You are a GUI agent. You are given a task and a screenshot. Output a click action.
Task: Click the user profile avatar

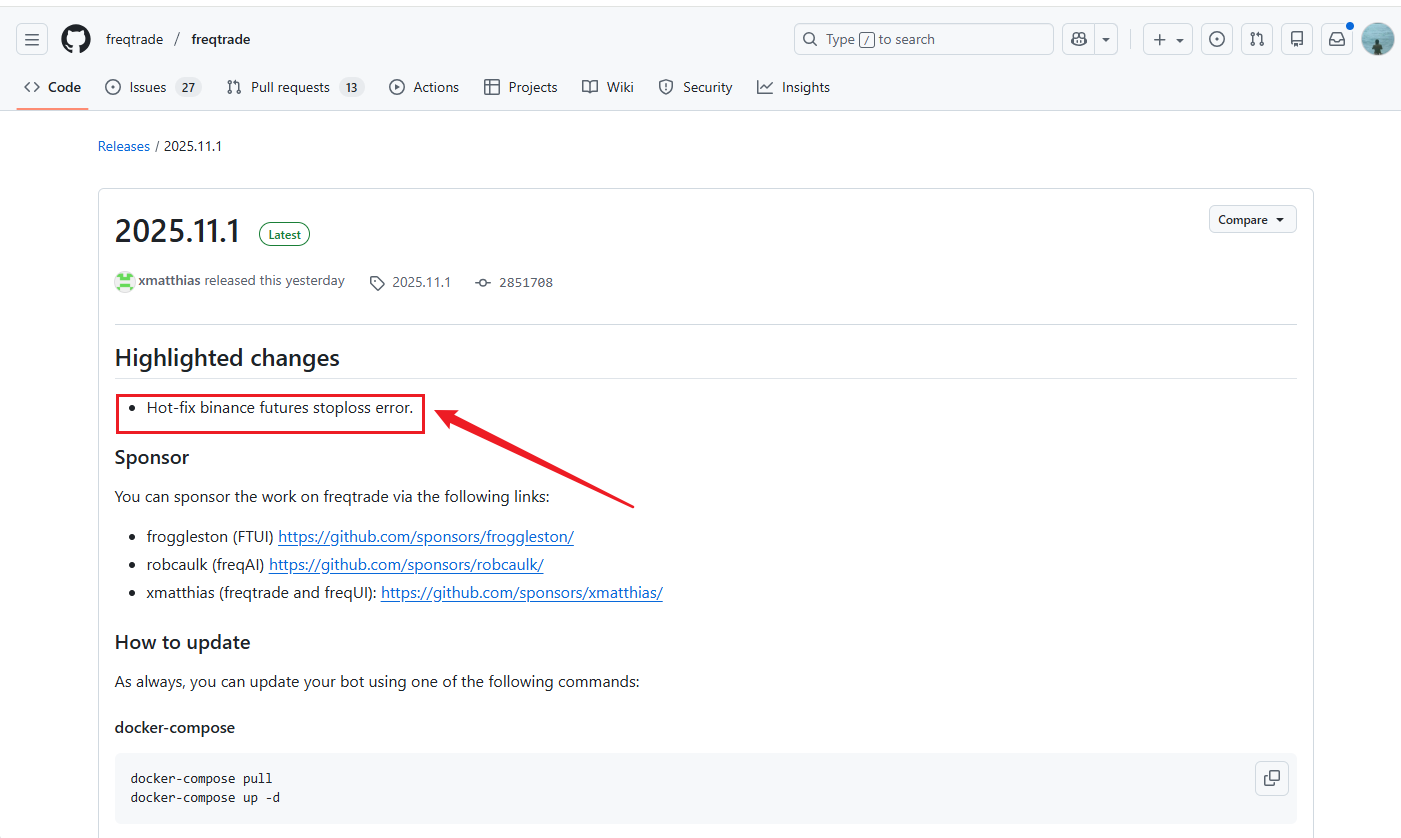pyautogui.click(x=1377, y=40)
